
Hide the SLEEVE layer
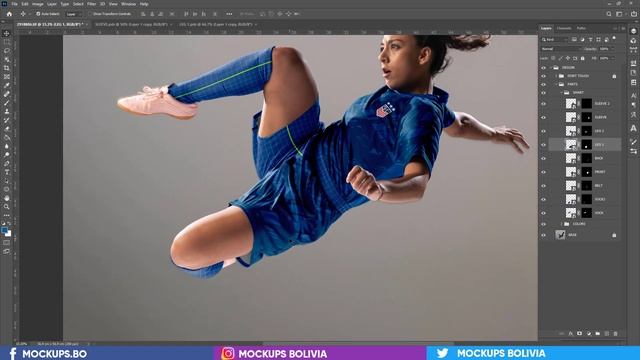click(543, 117)
